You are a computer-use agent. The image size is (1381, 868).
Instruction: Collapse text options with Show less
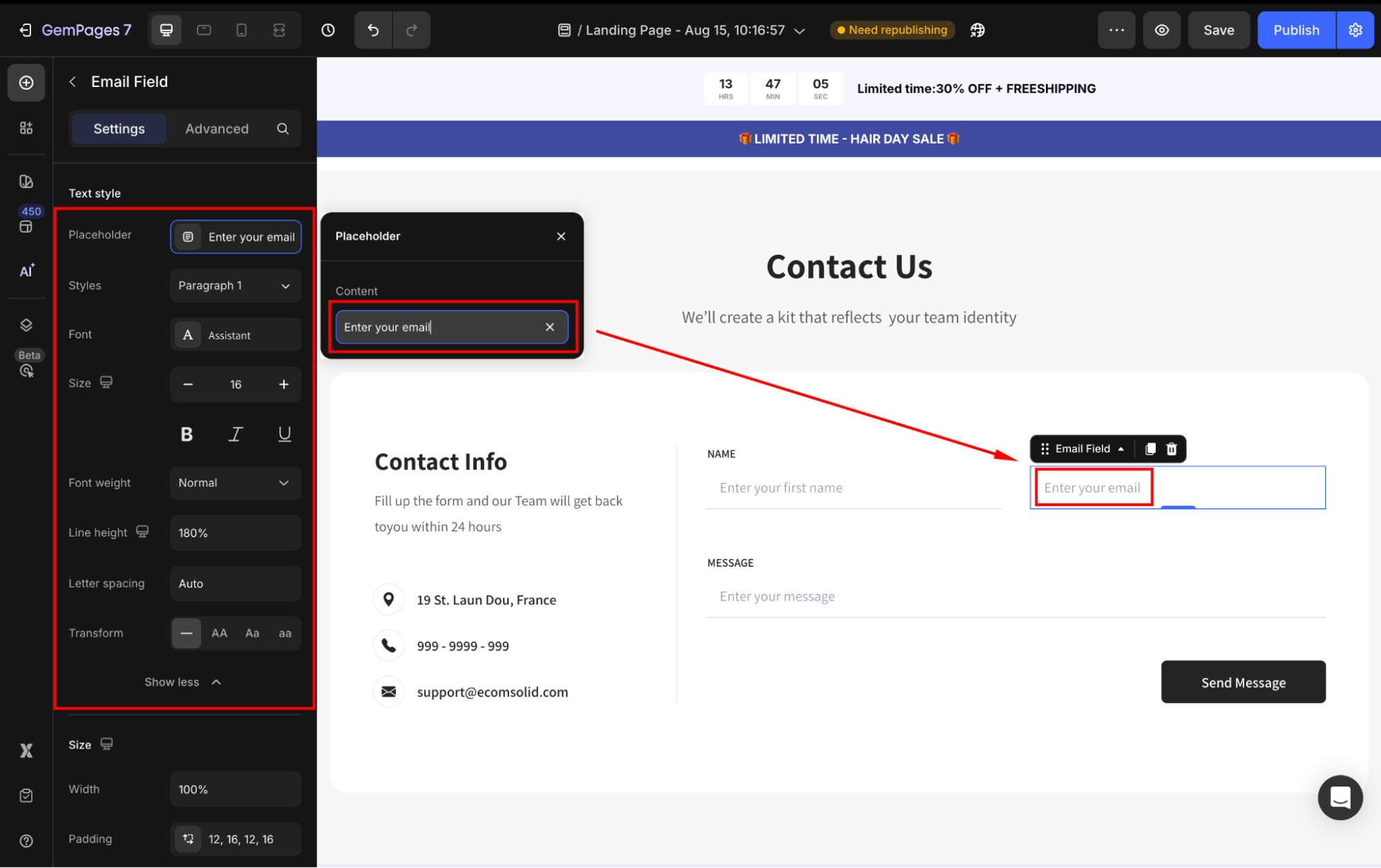tap(182, 682)
